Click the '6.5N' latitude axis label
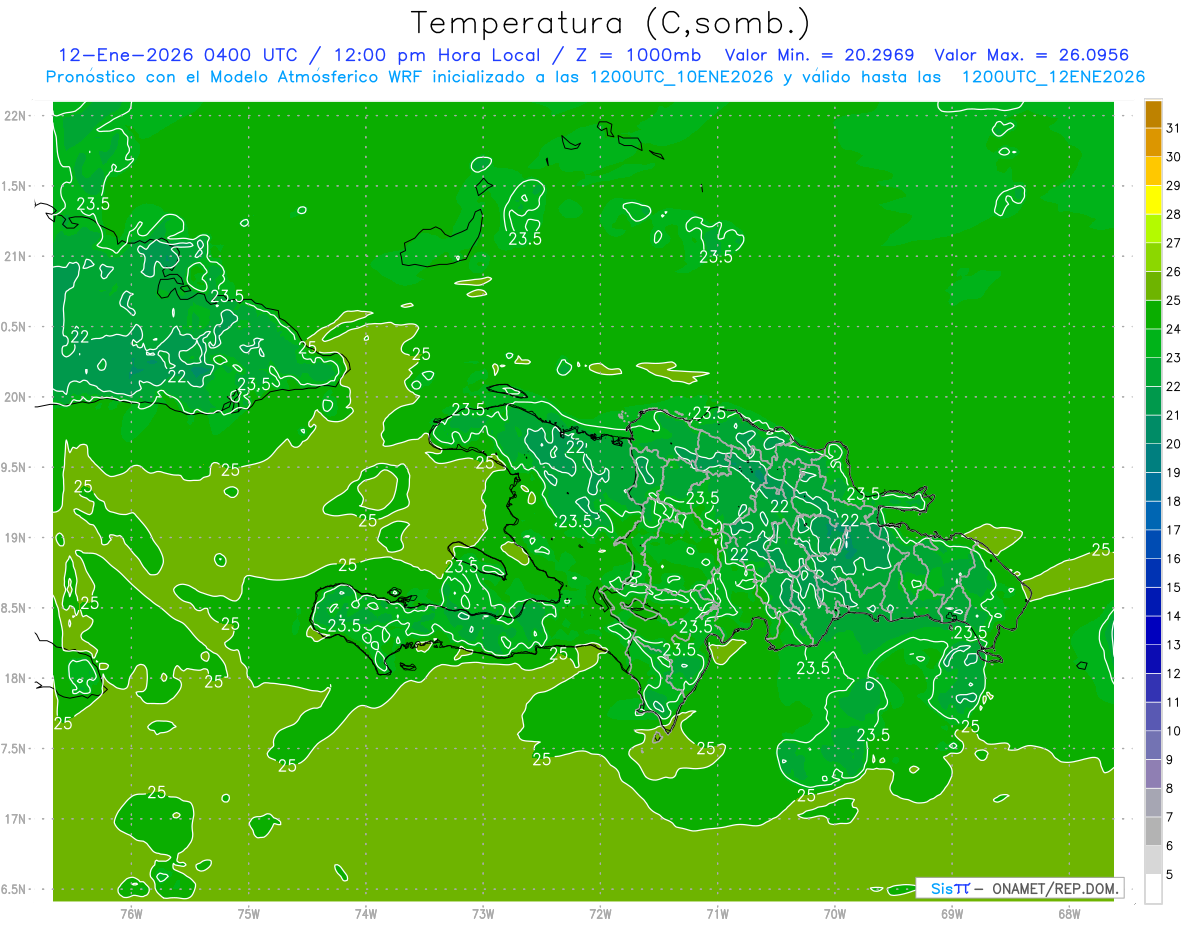The image size is (1200, 927). coord(16,889)
